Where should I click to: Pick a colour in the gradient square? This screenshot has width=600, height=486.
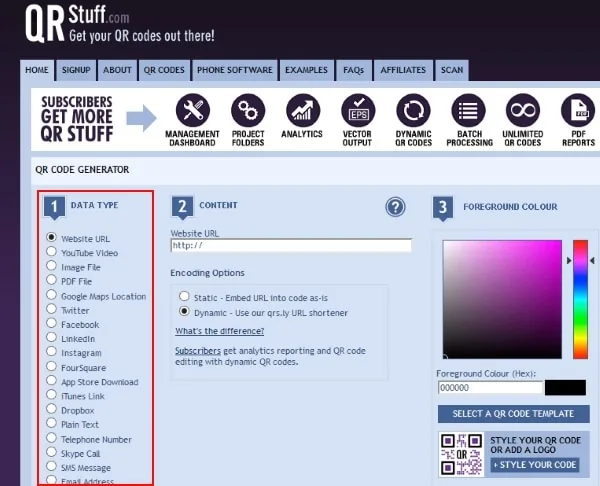[x=501, y=298]
